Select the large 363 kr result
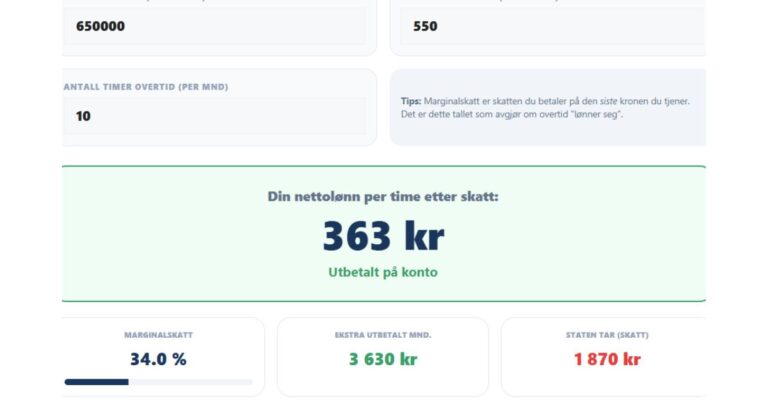 383,236
